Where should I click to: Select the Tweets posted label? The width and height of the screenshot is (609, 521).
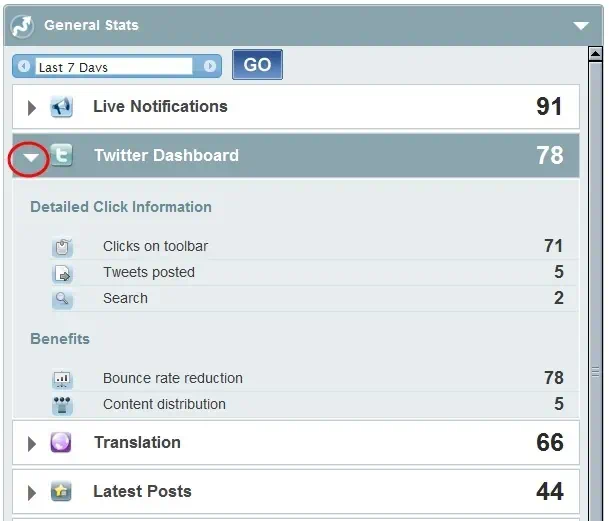pos(149,272)
